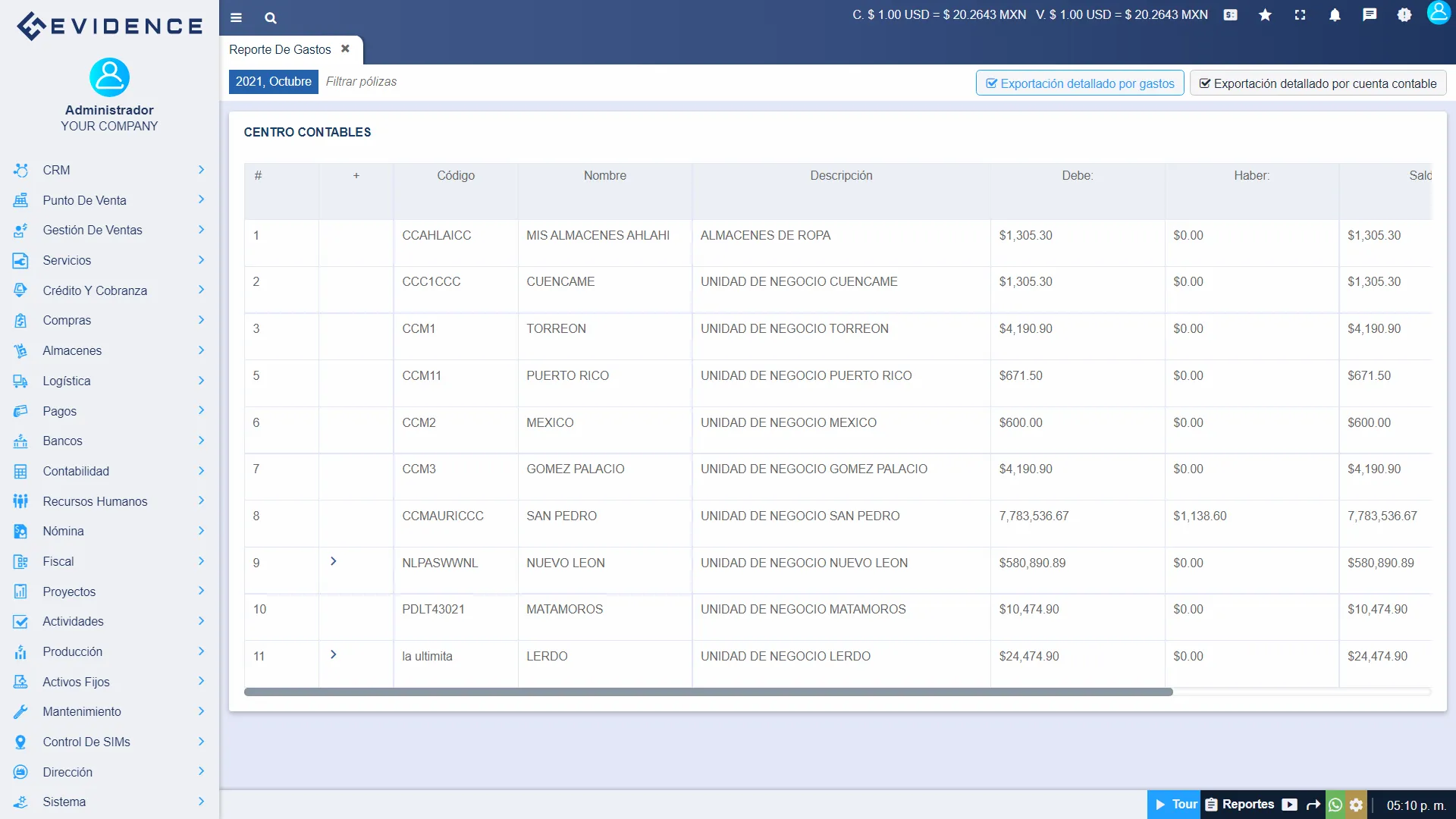Click the 2021, Octubre period button
Viewport: 1456px width, 819px height.
click(273, 81)
